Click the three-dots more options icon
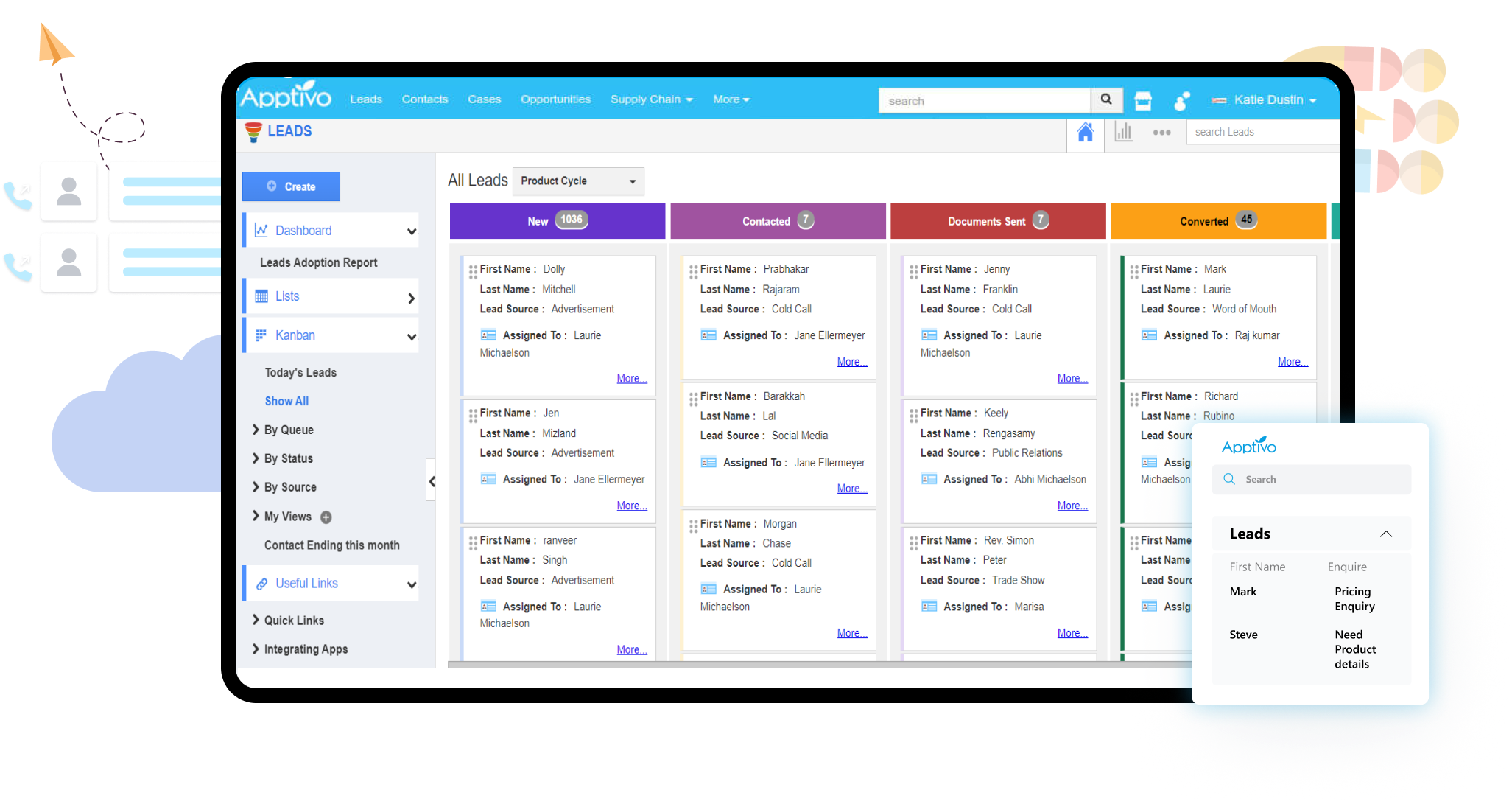 click(x=1161, y=133)
